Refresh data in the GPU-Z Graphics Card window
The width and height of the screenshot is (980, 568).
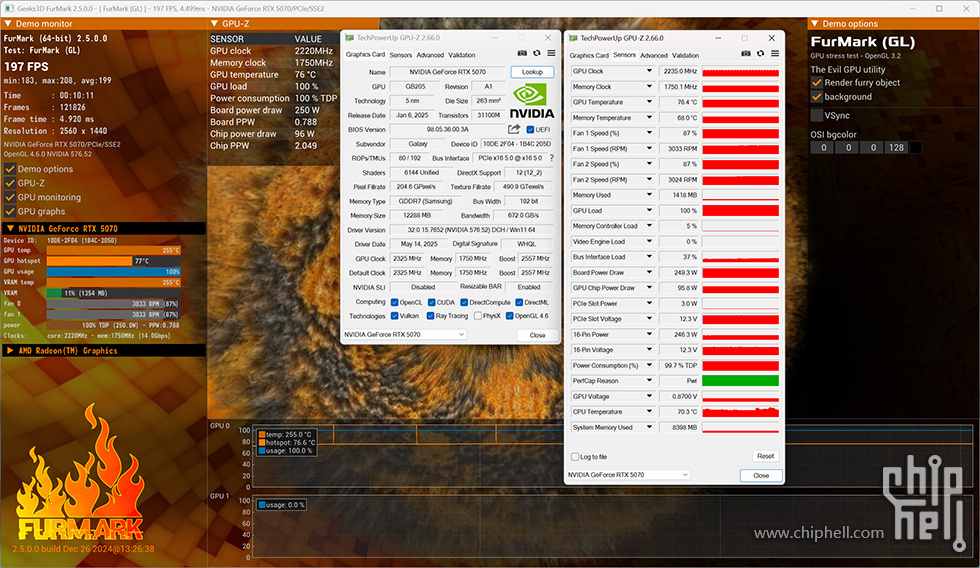(x=536, y=54)
